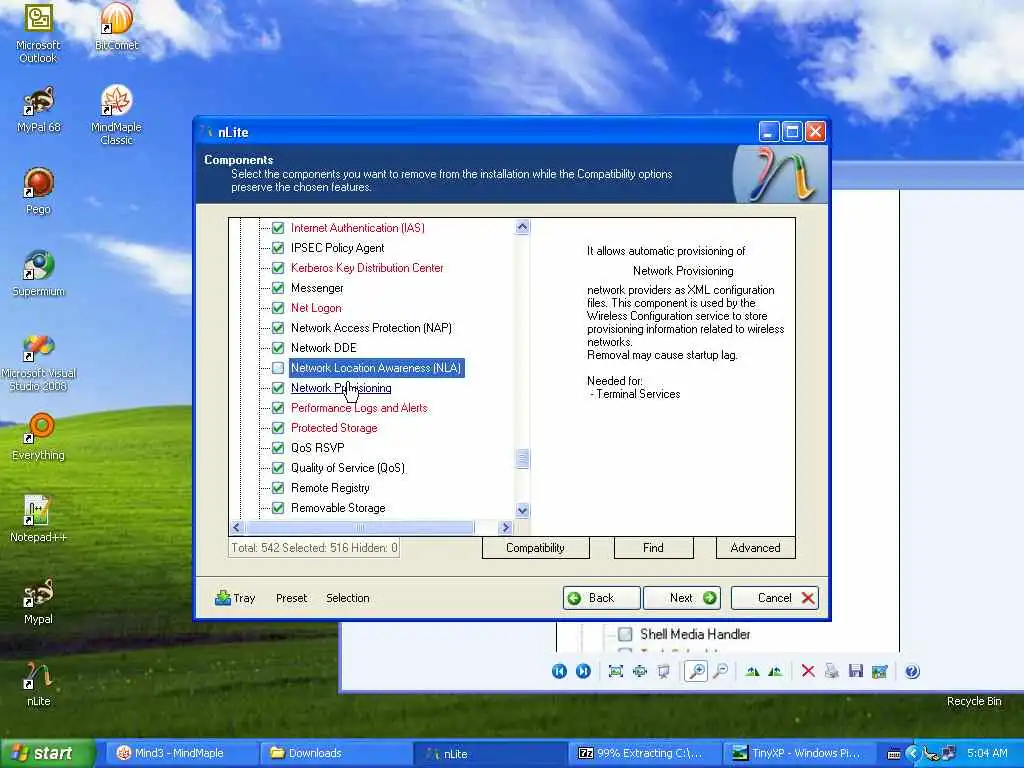1024x768 pixels.
Task: Click the floppy save icon in Picture Viewer
Action: click(856, 671)
